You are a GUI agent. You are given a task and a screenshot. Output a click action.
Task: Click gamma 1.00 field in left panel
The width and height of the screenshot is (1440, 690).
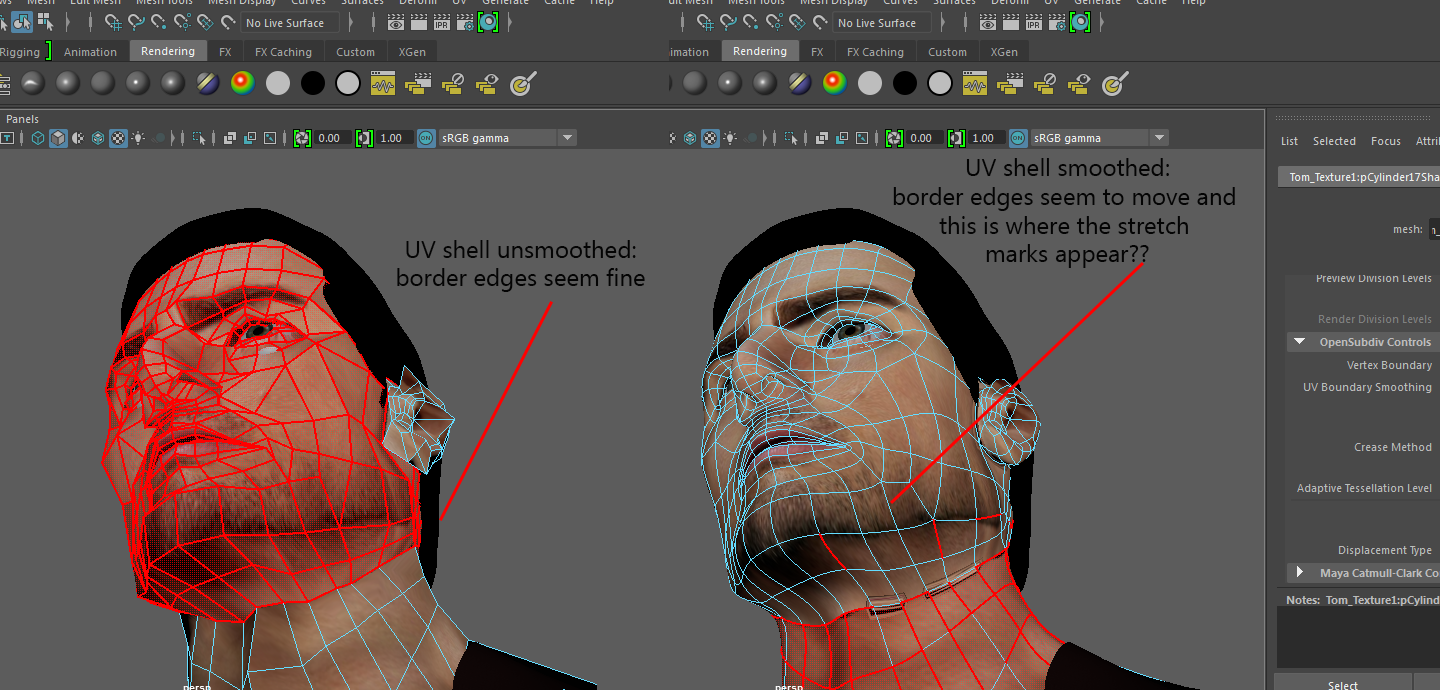tap(395, 138)
